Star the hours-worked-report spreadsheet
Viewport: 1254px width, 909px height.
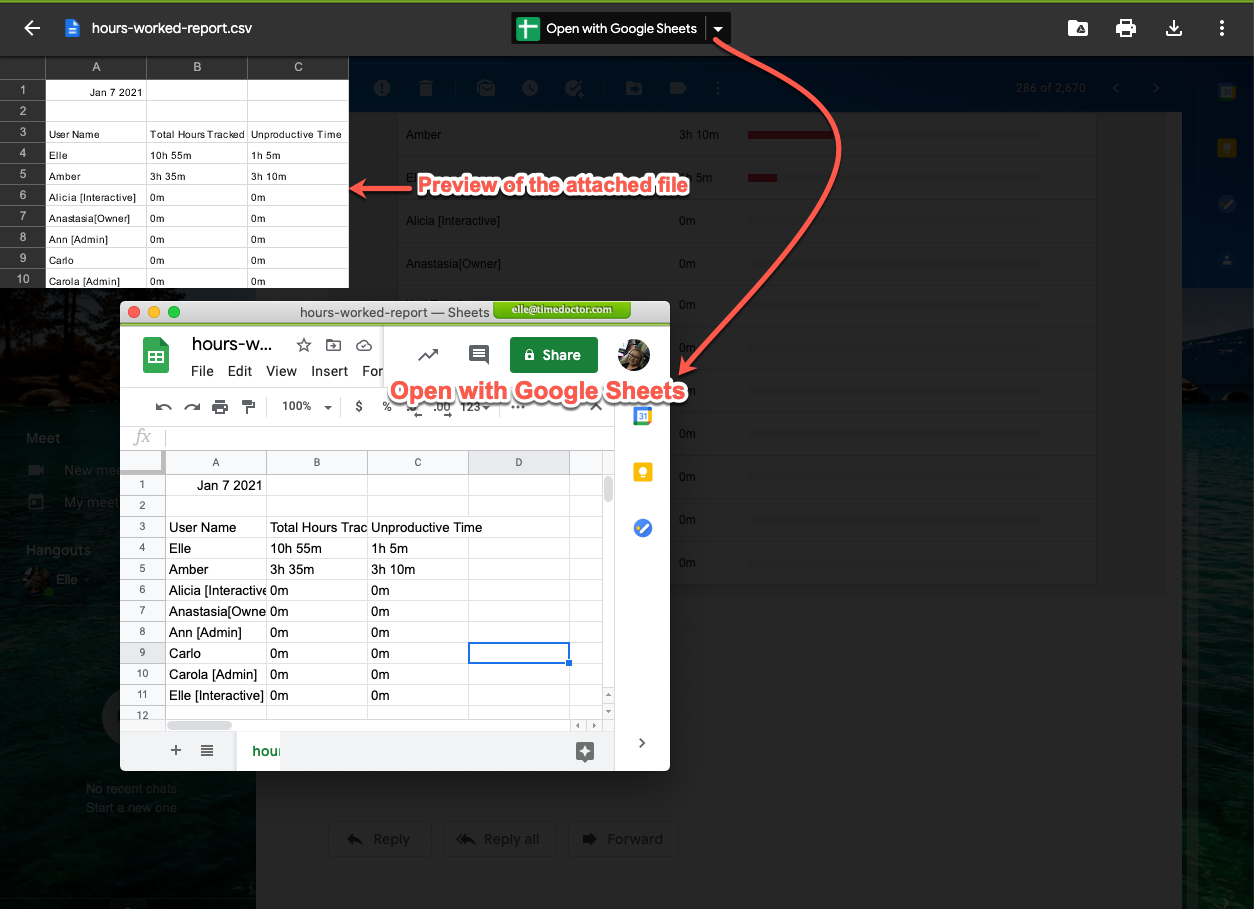tap(304, 345)
